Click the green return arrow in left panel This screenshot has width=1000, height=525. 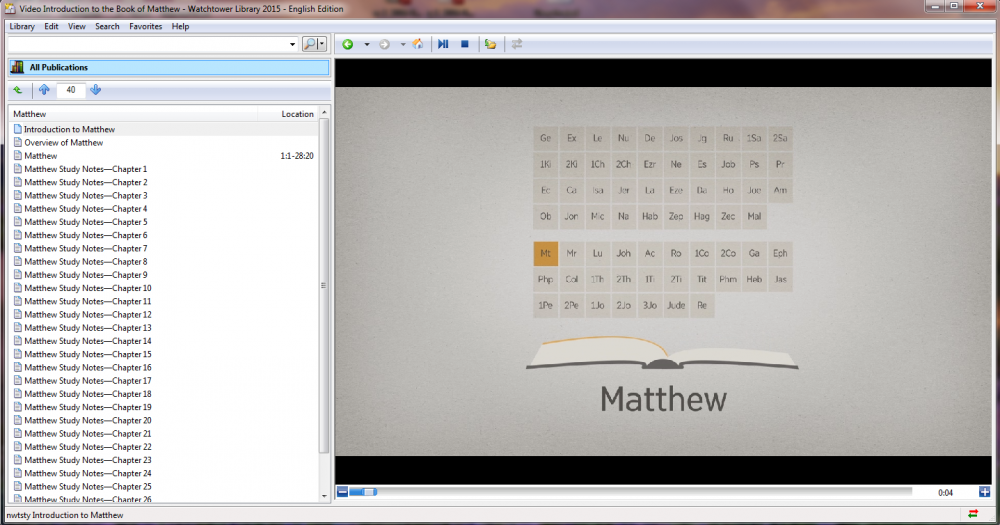pos(18,90)
